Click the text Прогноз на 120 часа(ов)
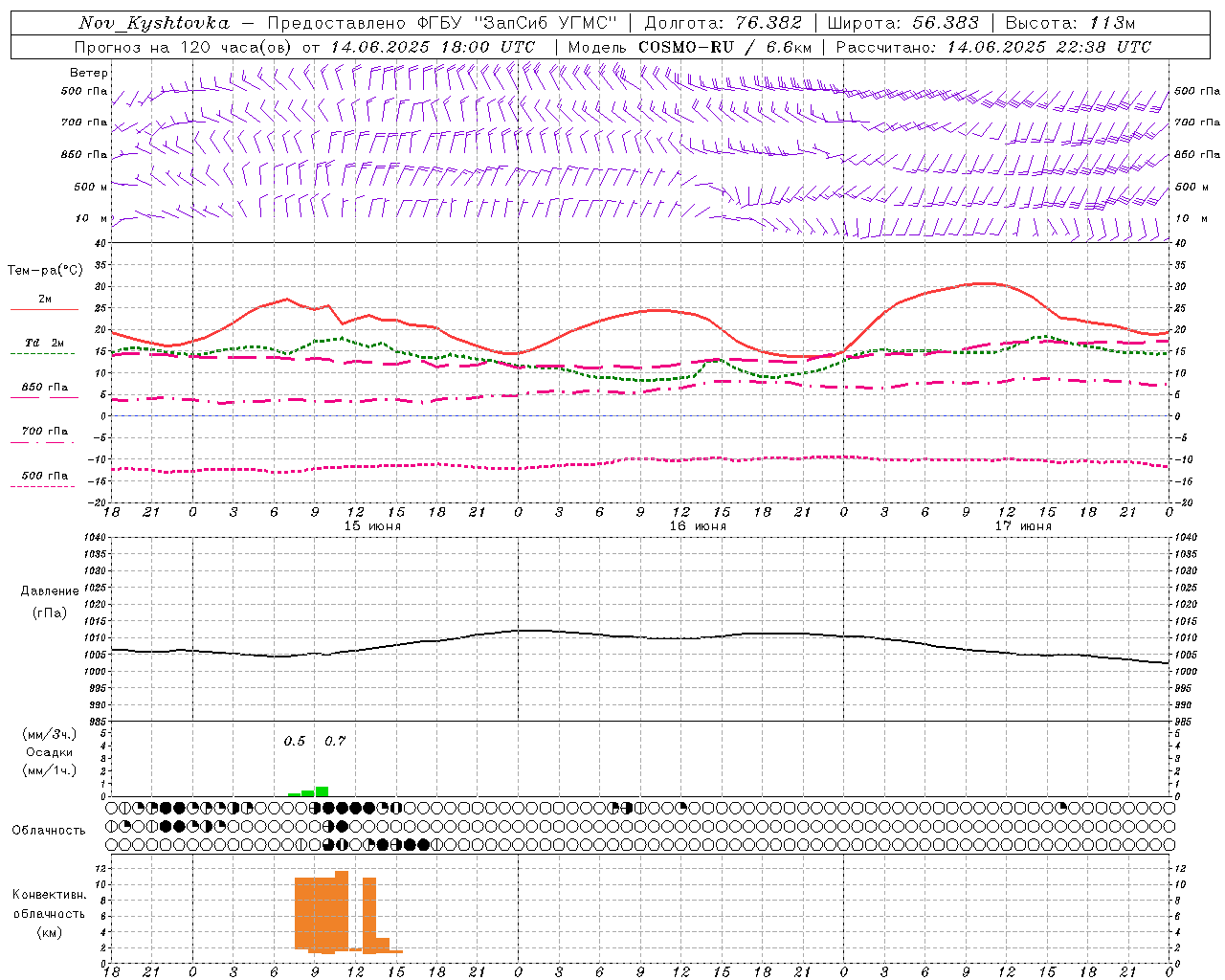Image resolution: width=1225 pixels, height=980 pixels. 184,47
